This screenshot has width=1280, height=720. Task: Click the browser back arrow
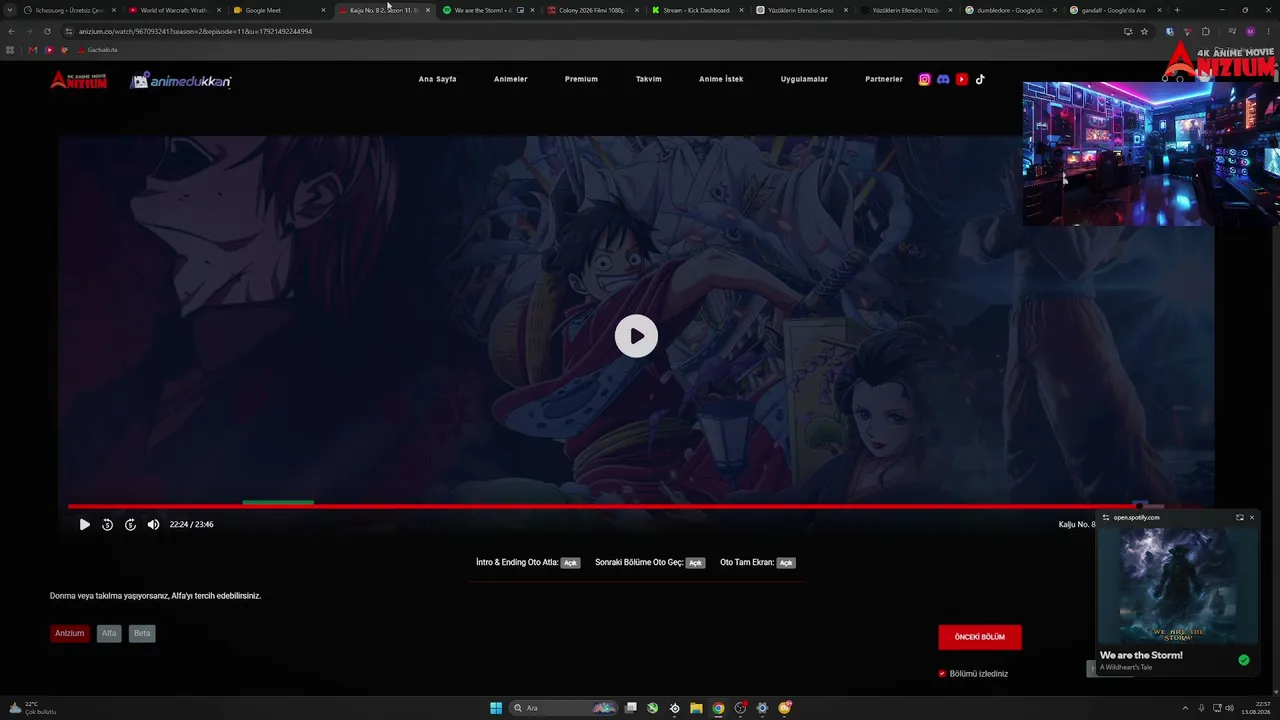pos(11,31)
